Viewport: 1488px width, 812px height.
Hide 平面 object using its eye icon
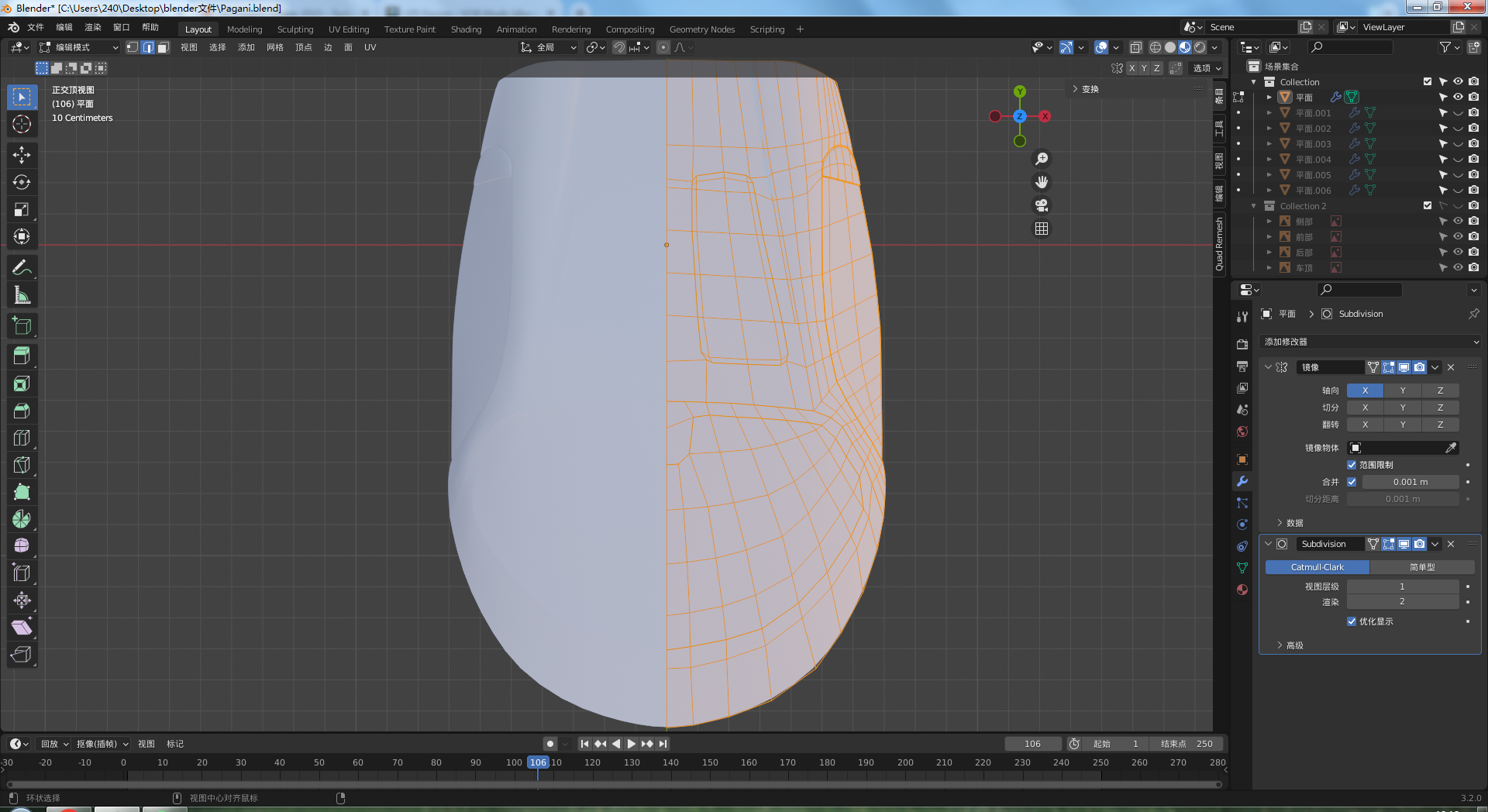pyautogui.click(x=1458, y=97)
